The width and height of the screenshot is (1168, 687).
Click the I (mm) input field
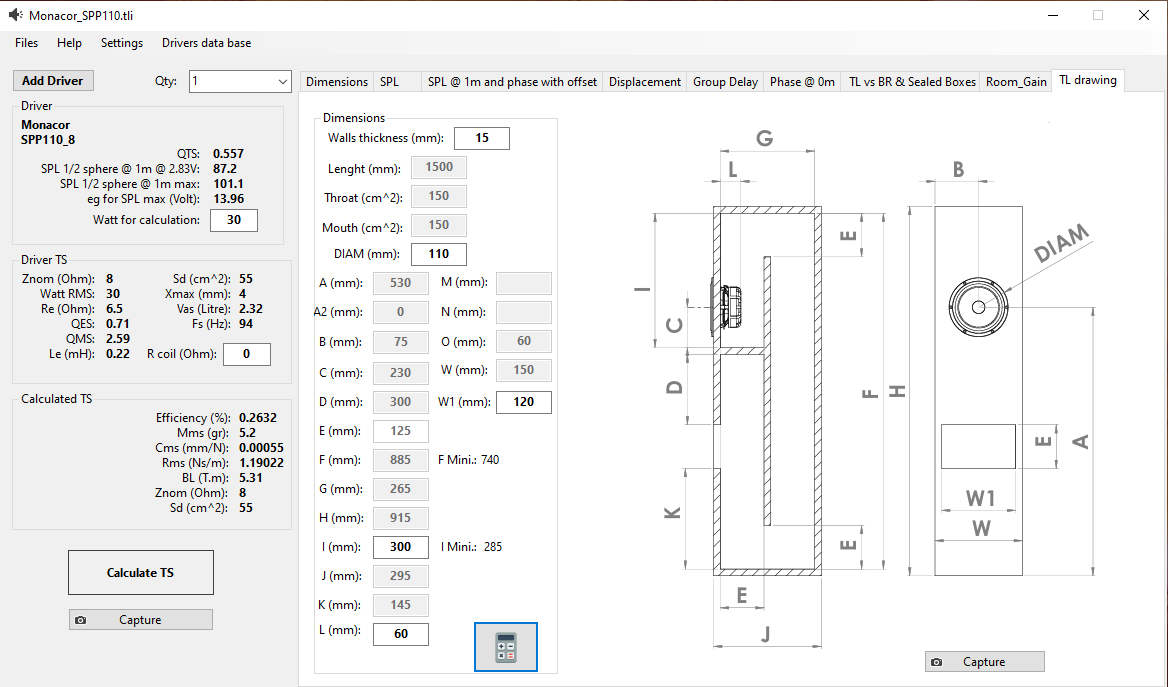click(x=401, y=547)
